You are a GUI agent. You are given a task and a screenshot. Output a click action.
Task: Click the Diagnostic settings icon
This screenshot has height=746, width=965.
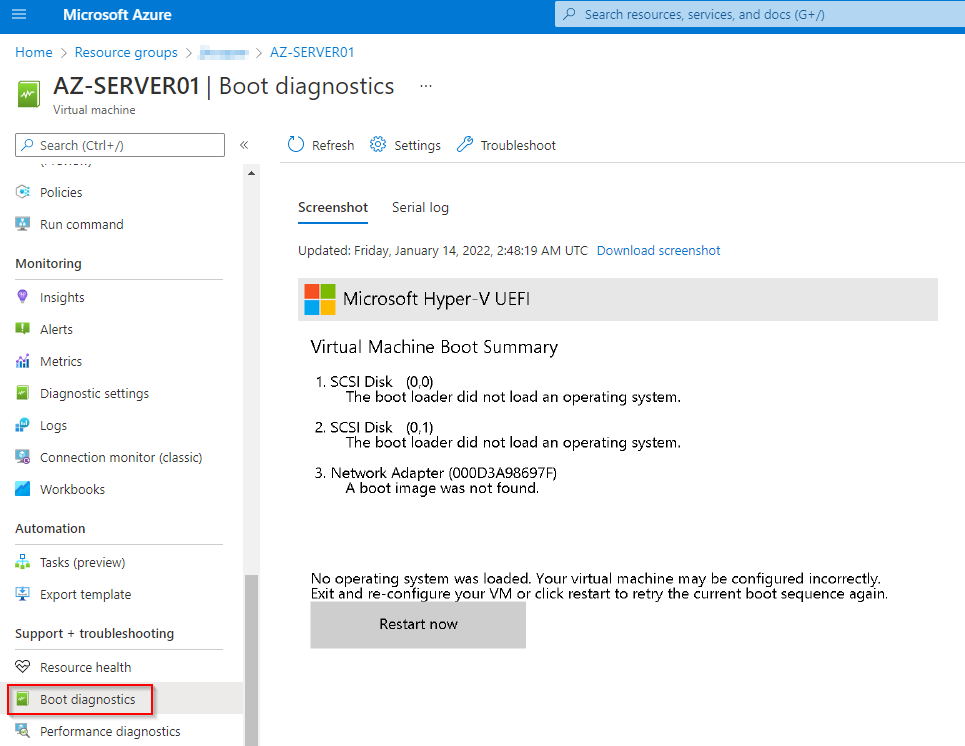22,392
